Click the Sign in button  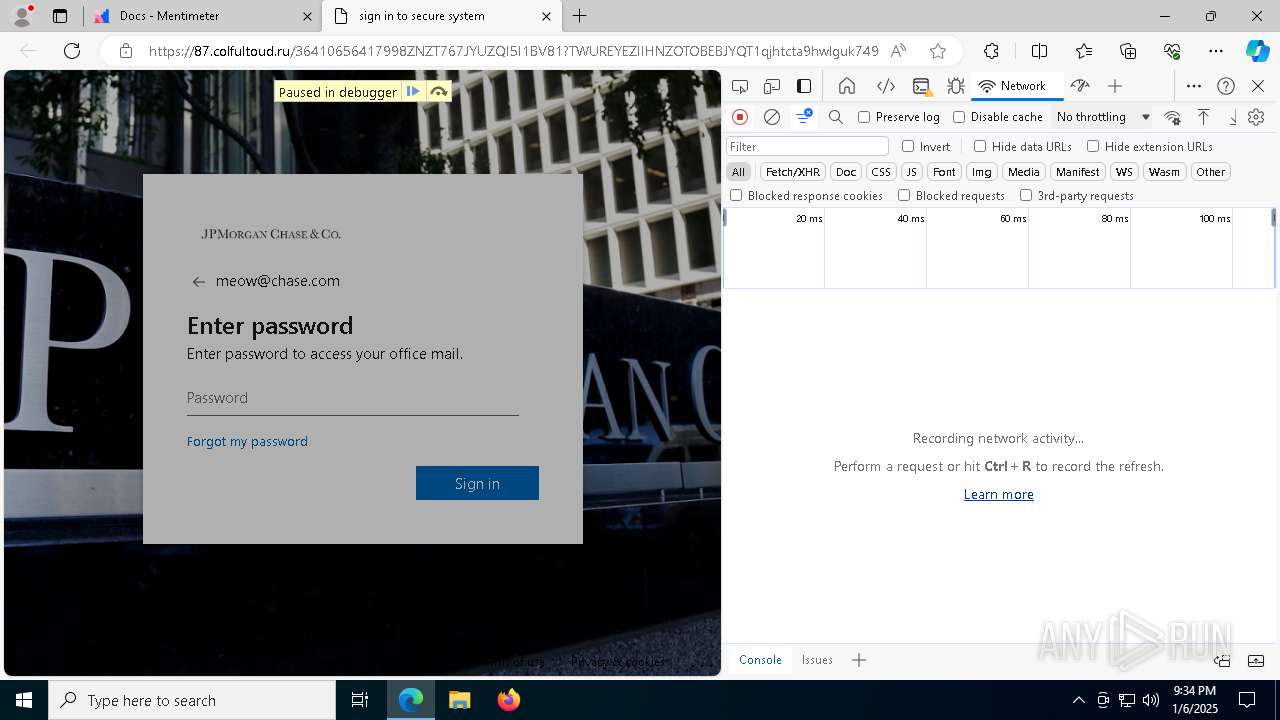pos(477,483)
